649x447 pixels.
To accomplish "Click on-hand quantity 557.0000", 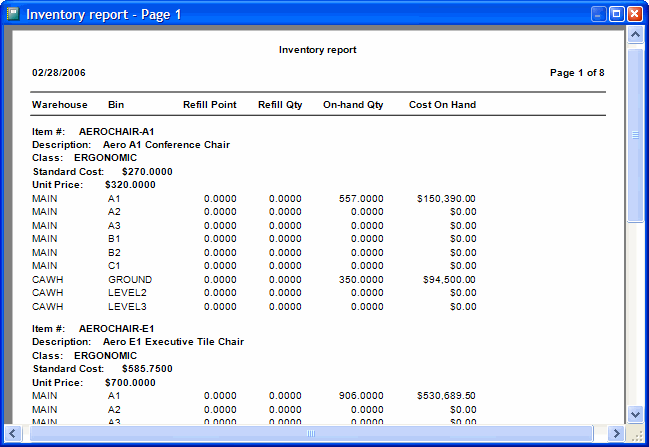I will click(x=361, y=199).
